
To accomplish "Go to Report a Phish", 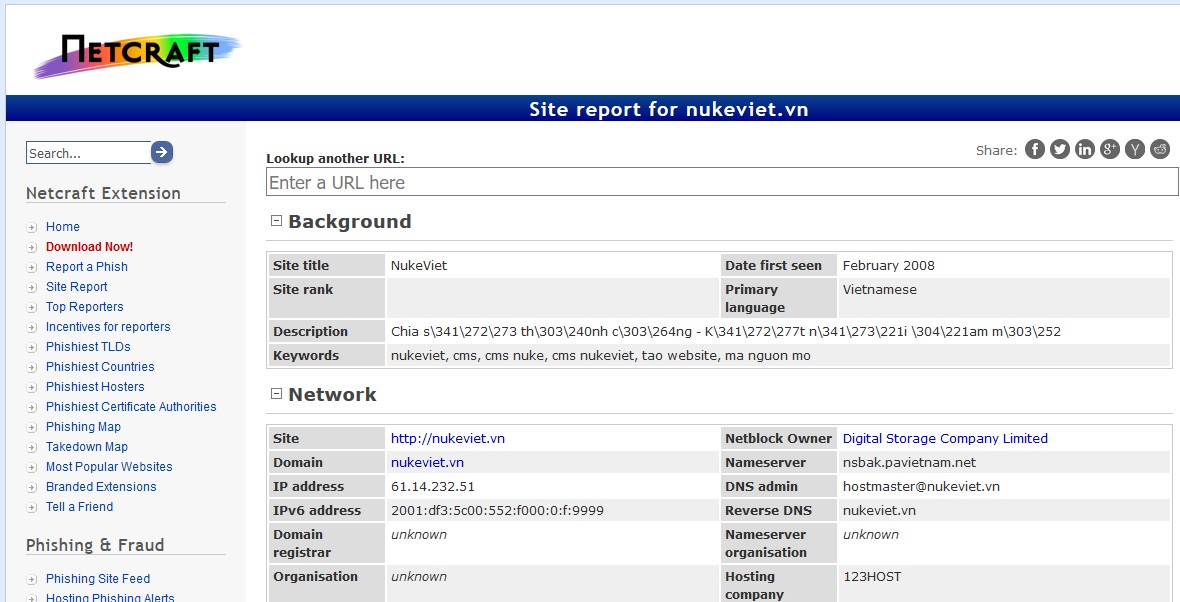I will [87, 266].
